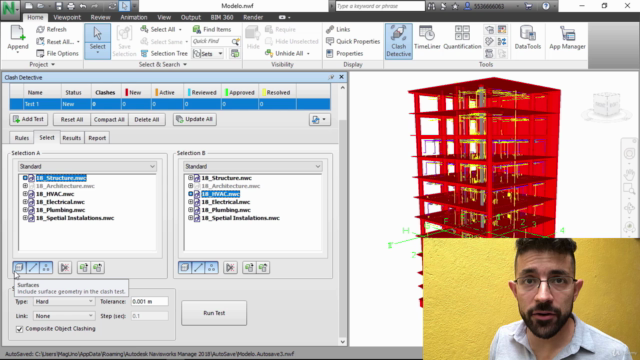Expand 18_Plumbing.nwc in Selection B
Image resolution: width=640 pixels, height=360 pixels.
[191, 210]
